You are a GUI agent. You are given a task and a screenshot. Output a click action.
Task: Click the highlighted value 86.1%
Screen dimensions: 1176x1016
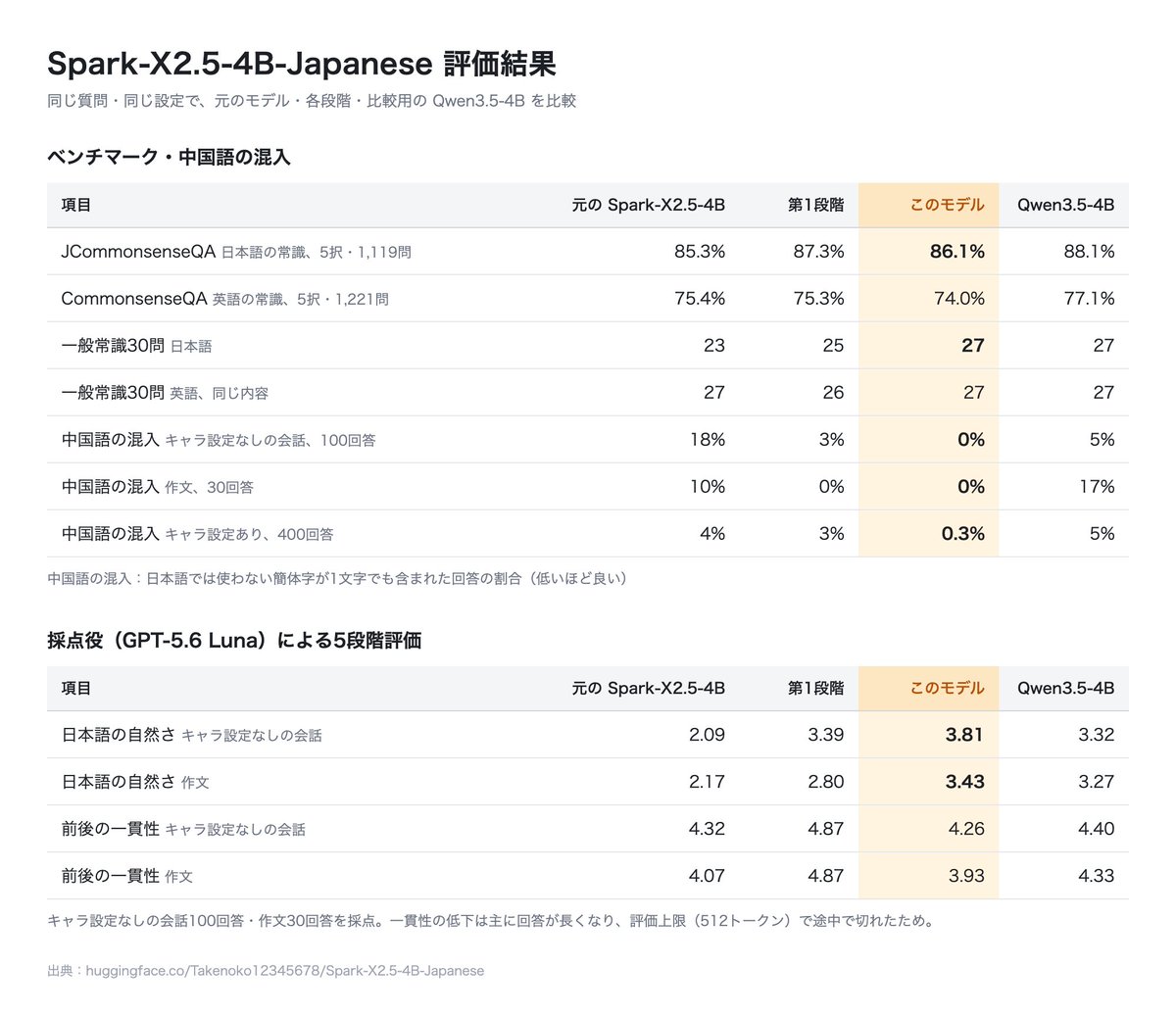point(957,252)
